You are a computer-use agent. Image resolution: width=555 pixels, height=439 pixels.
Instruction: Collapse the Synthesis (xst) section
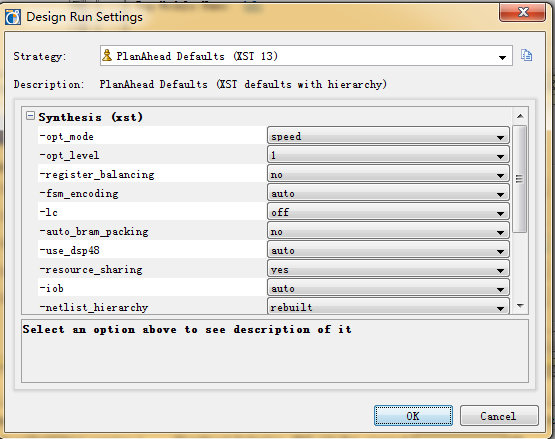(x=30, y=115)
